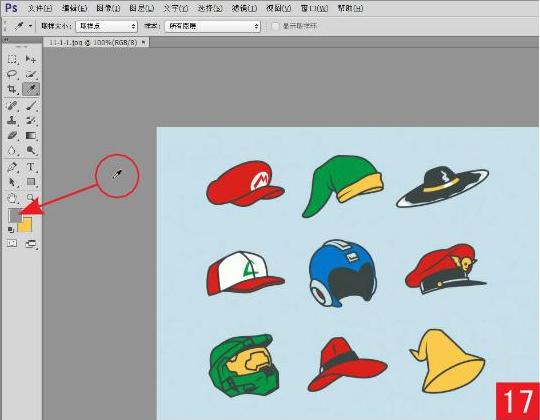
Task: Open the 帮助(H) menu
Action: click(351, 8)
